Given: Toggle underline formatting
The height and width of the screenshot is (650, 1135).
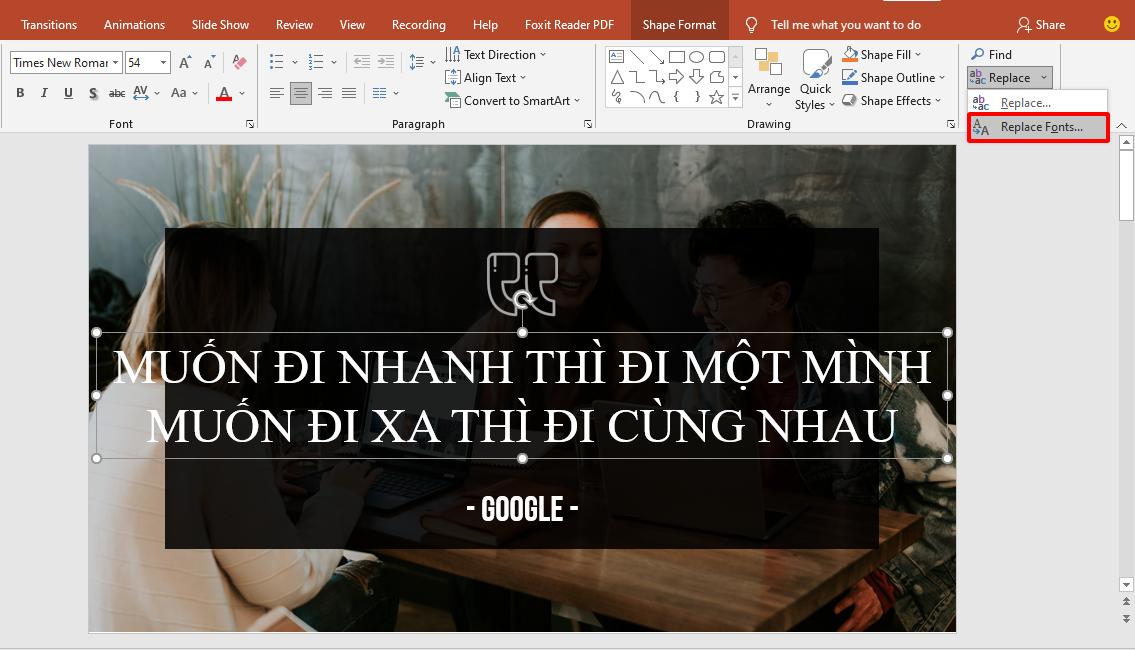Looking at the screenshot, I should [68, 93].
